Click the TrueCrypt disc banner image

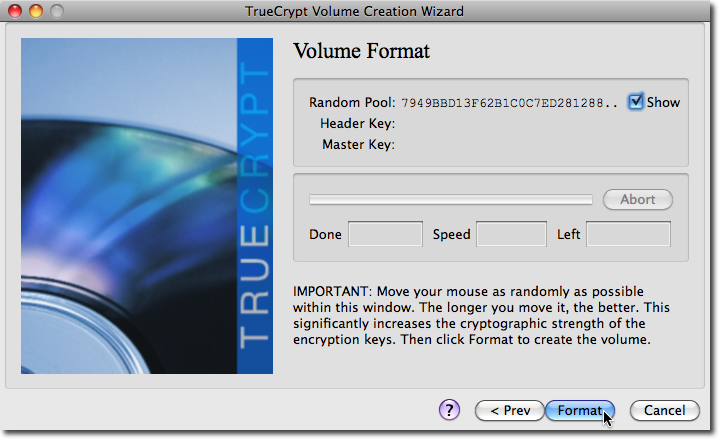[x=147, y=206]
